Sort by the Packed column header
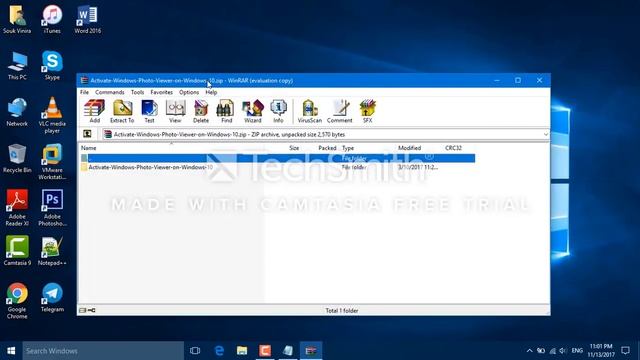The image size is (640, 360). (x=327, y=148)
